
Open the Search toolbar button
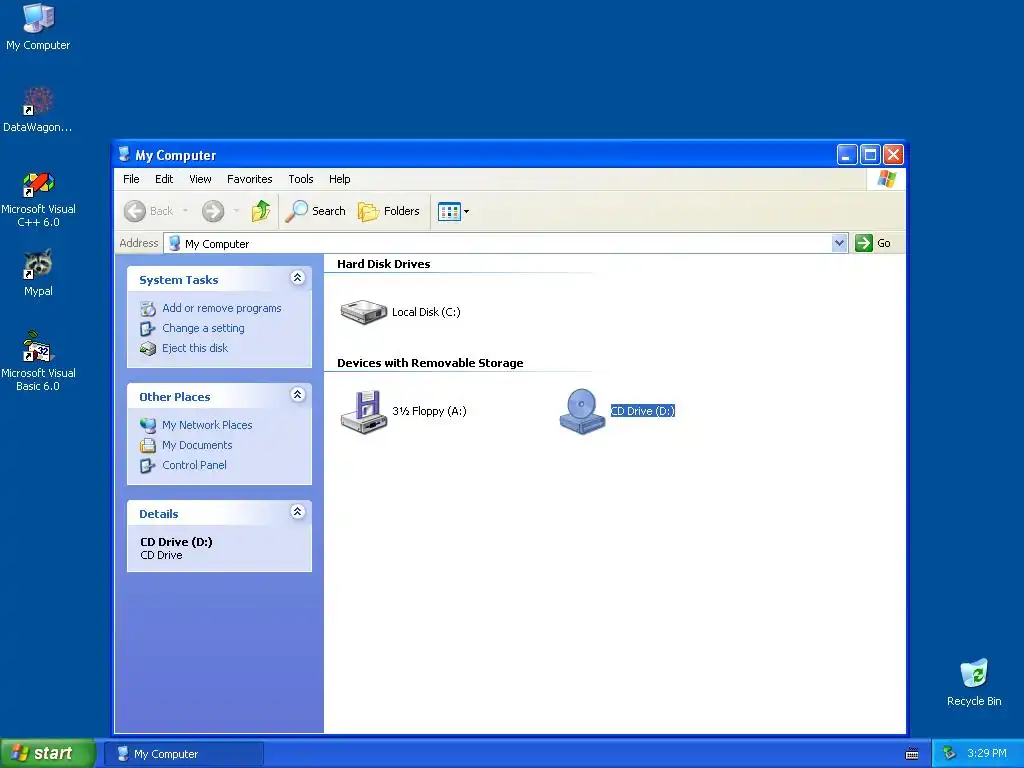[315, 211]
